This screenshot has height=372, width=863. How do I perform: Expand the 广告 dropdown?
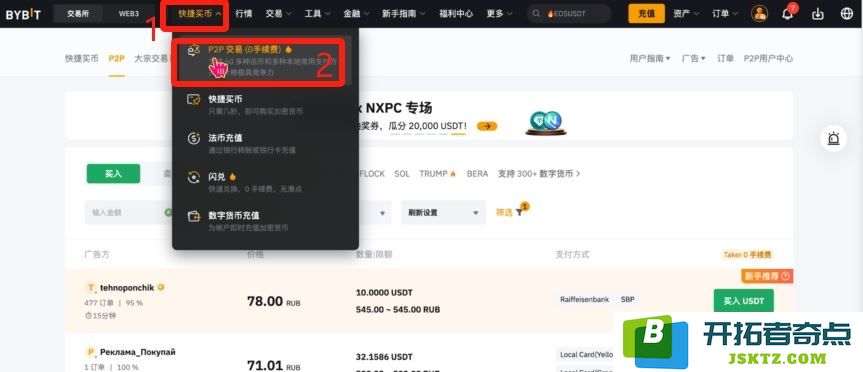click(x=693, y=58)
